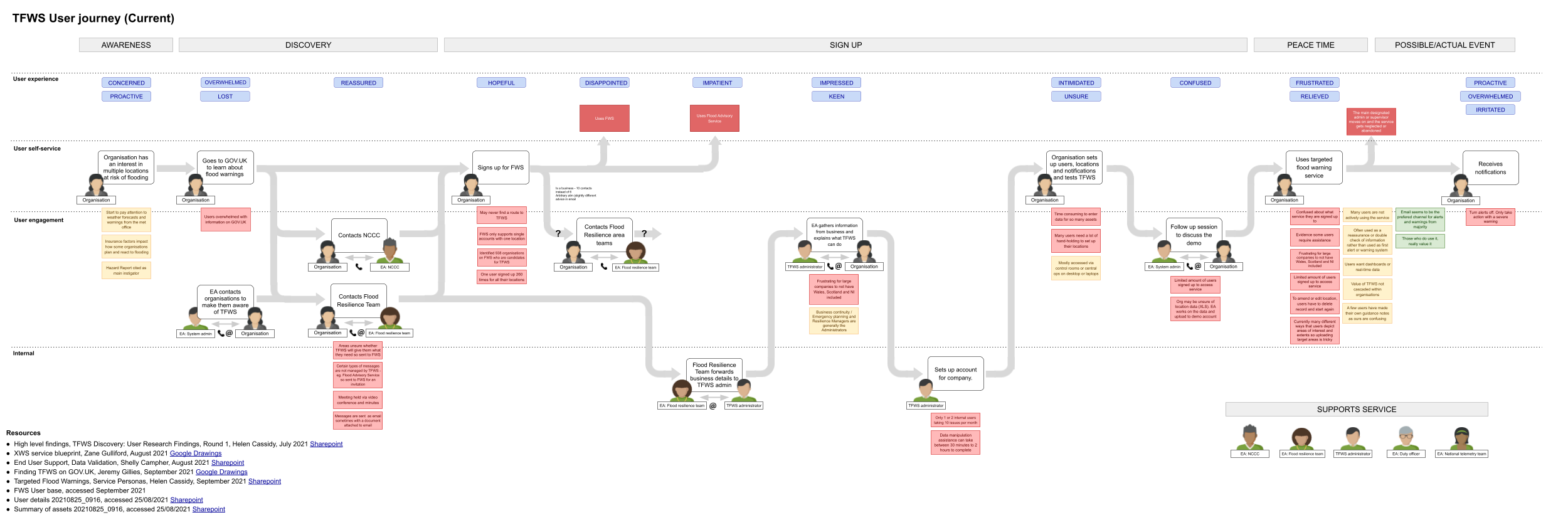Click the EA: NCCC avatar beside Contacts NCCC
Image resolution: width=1568 pixels, height=520 pixels.
tap(389, 251)
